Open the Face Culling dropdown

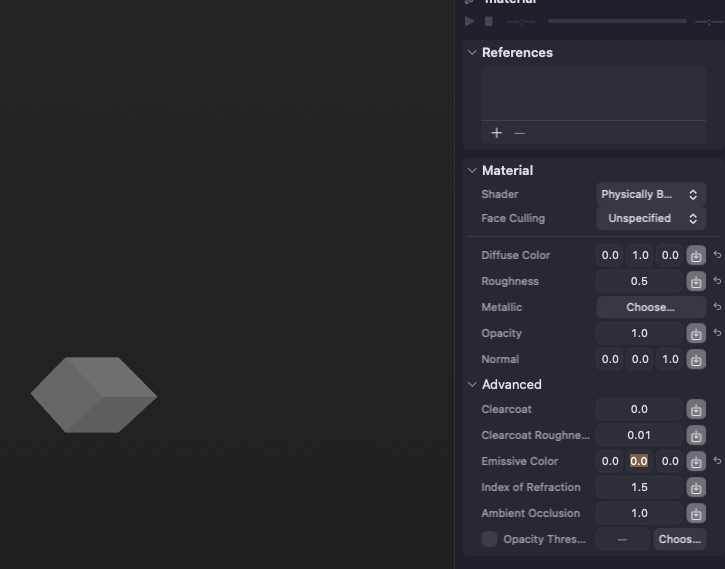[x=651, y=218]
